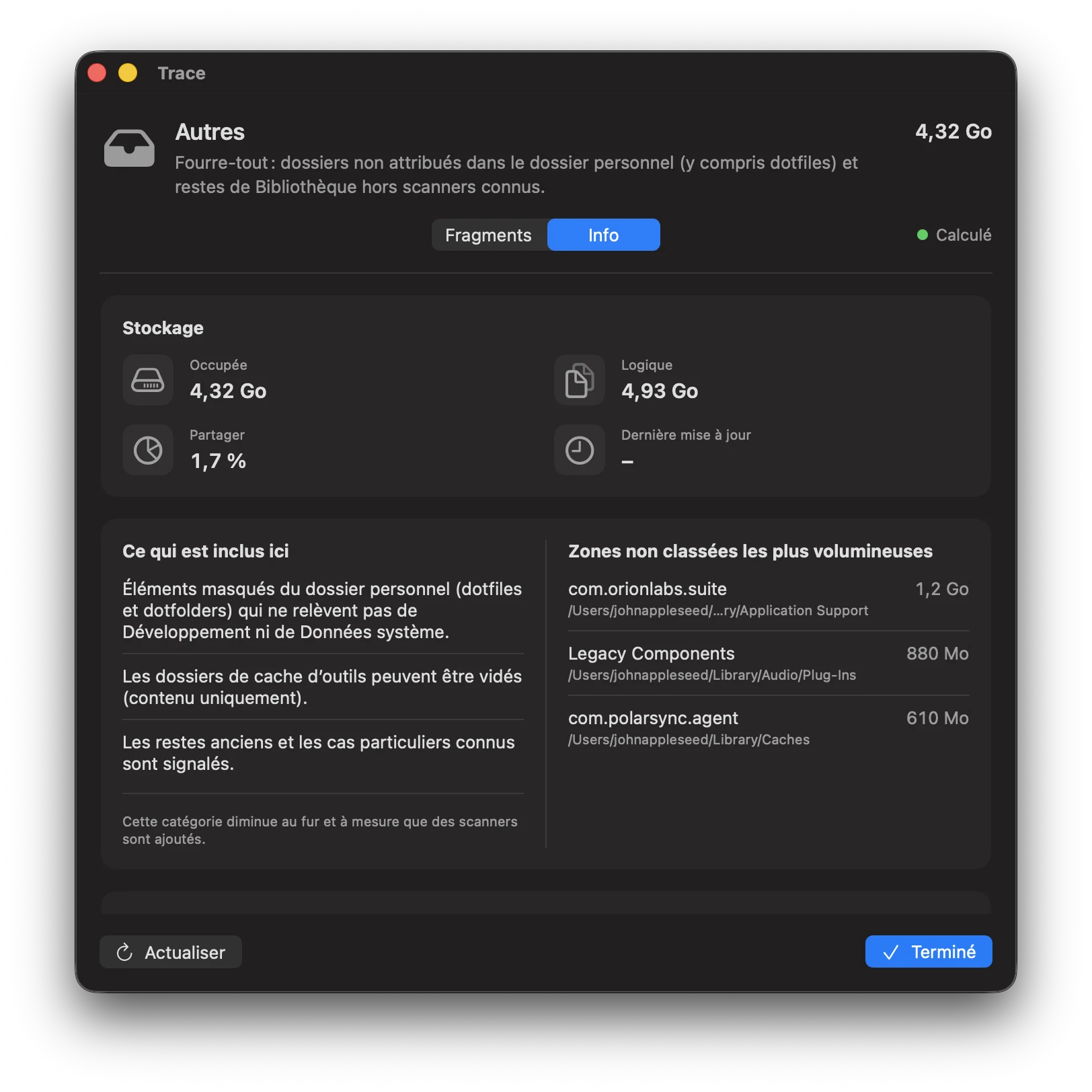Select the Legacy Components row
Viewport: 1092px width, 1092px height.
pyautogui.click(x=769, y=664)
